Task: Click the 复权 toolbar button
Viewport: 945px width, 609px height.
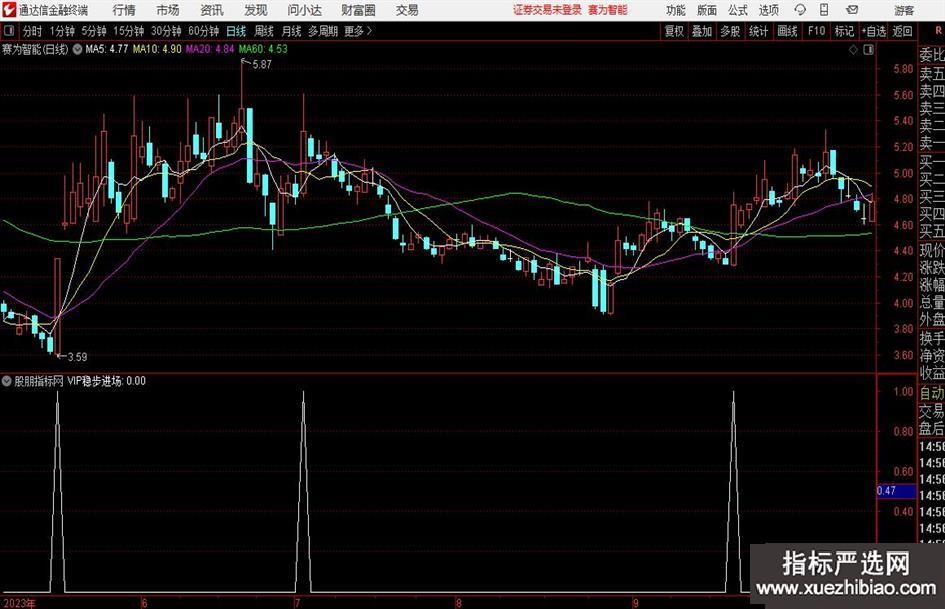Action: coord(674,31)
